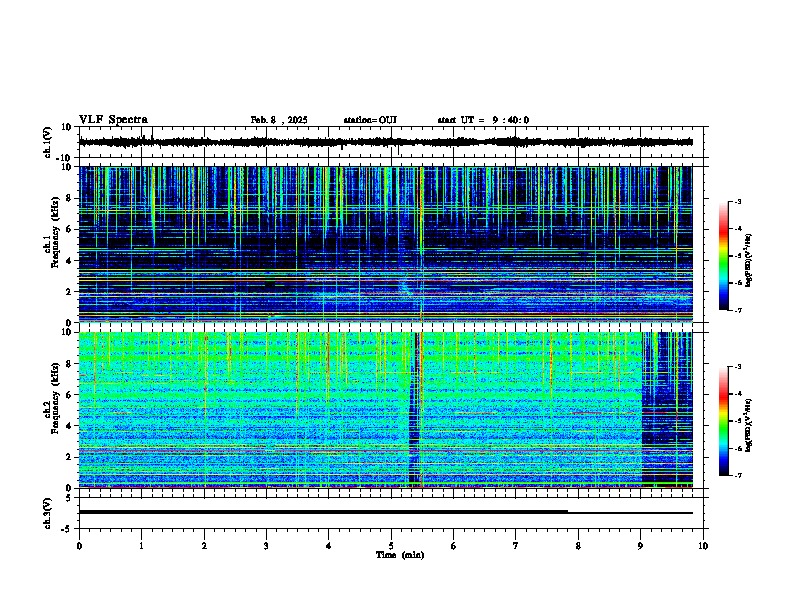Click the "start UT = 9:40:0" text
The width and height of the screenshot is (792, 612).
pos(483,120)
